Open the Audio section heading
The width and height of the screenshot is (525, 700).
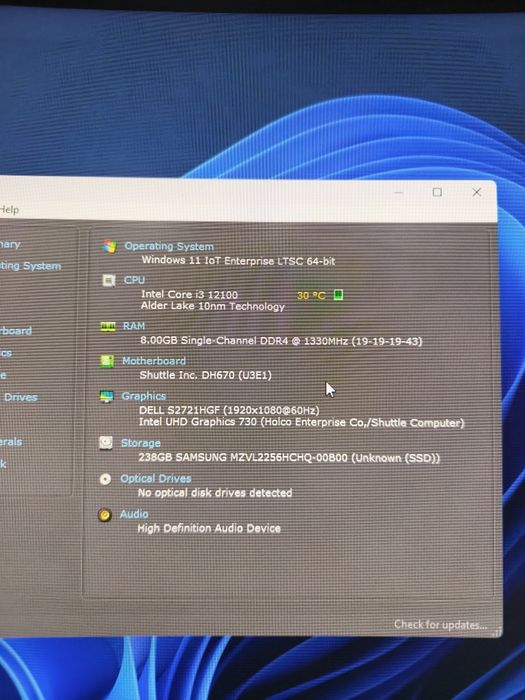tap(134, 514)
